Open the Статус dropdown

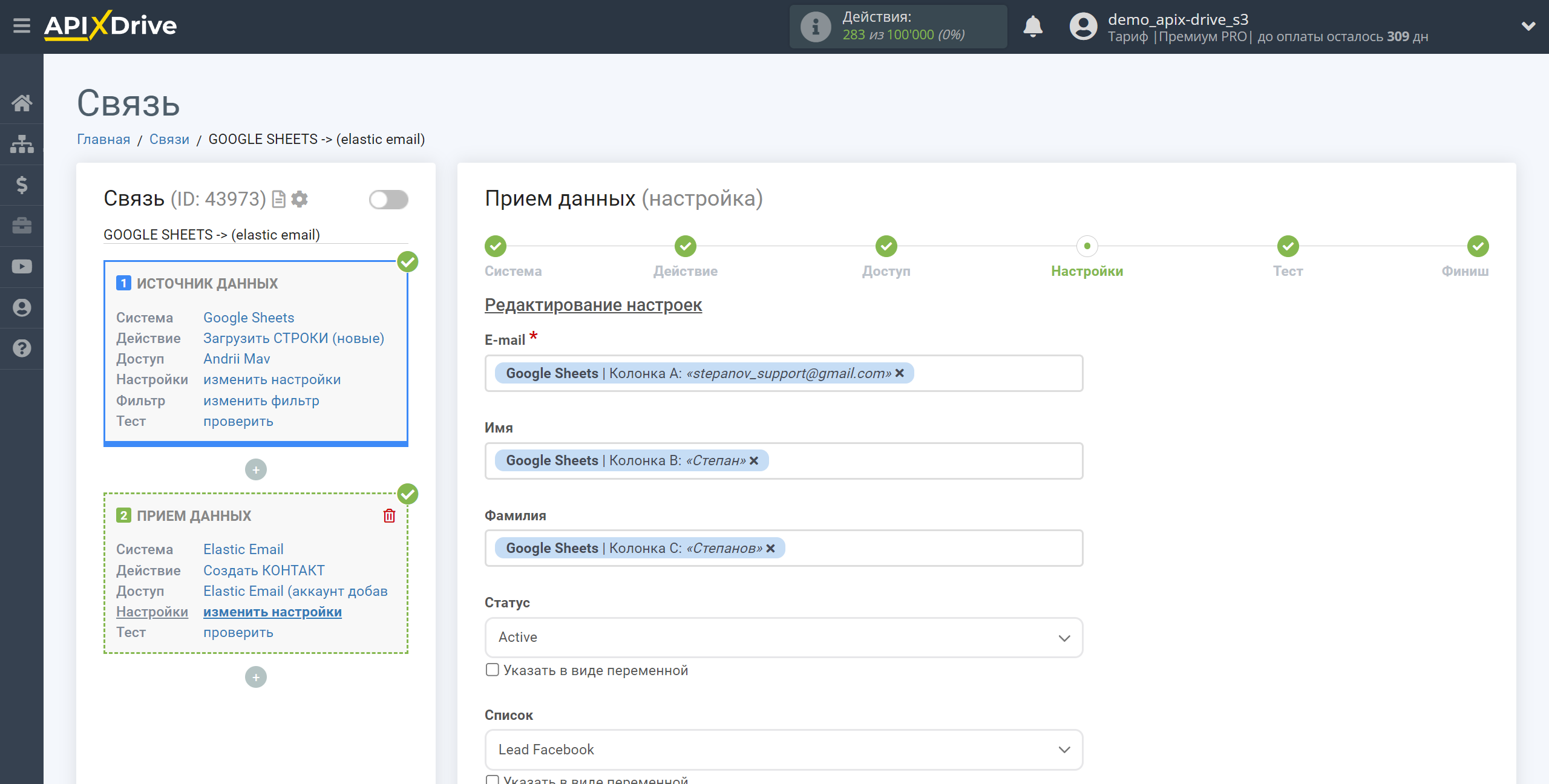[x=784, y=638]
